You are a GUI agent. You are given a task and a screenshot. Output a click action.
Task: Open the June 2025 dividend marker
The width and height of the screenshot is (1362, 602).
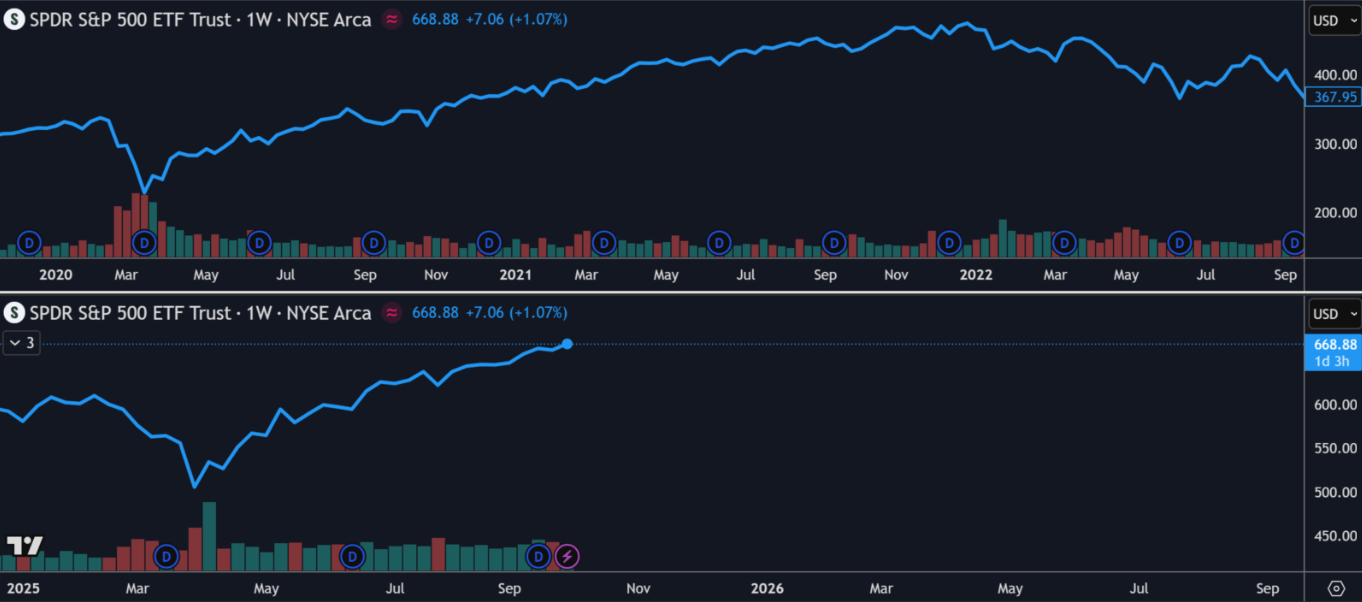[352, 556]
